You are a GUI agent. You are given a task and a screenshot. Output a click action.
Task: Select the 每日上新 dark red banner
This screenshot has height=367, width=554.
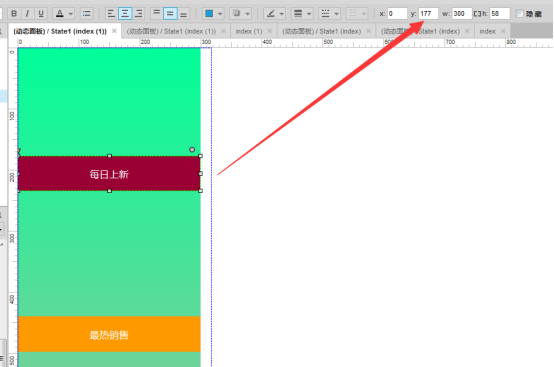[x=109, y=174]
